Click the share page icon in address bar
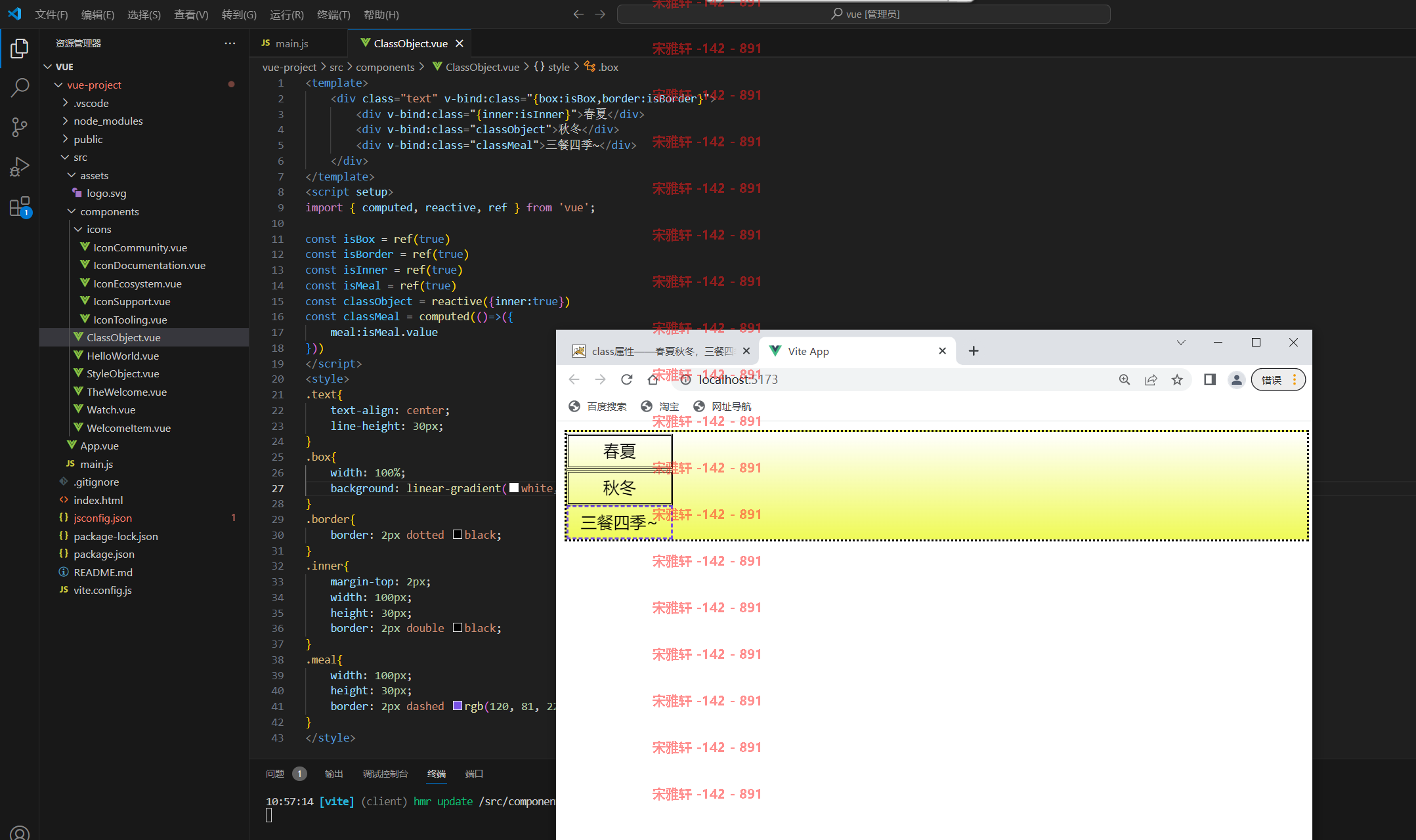The width and height of the screenshot is (1416, 840). 1151,379
